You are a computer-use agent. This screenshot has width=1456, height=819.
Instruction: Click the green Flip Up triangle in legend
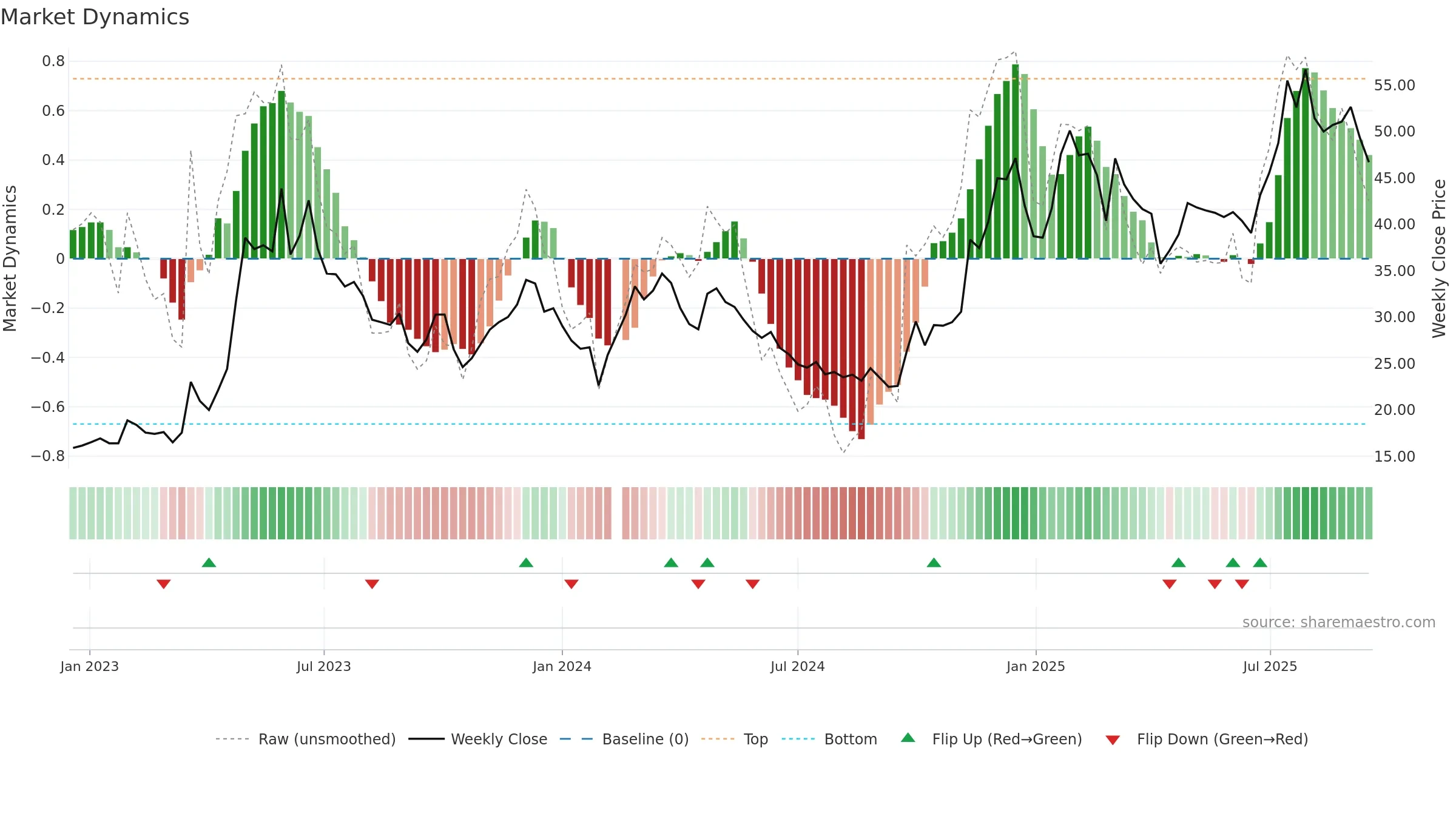[x=908, y=738]
